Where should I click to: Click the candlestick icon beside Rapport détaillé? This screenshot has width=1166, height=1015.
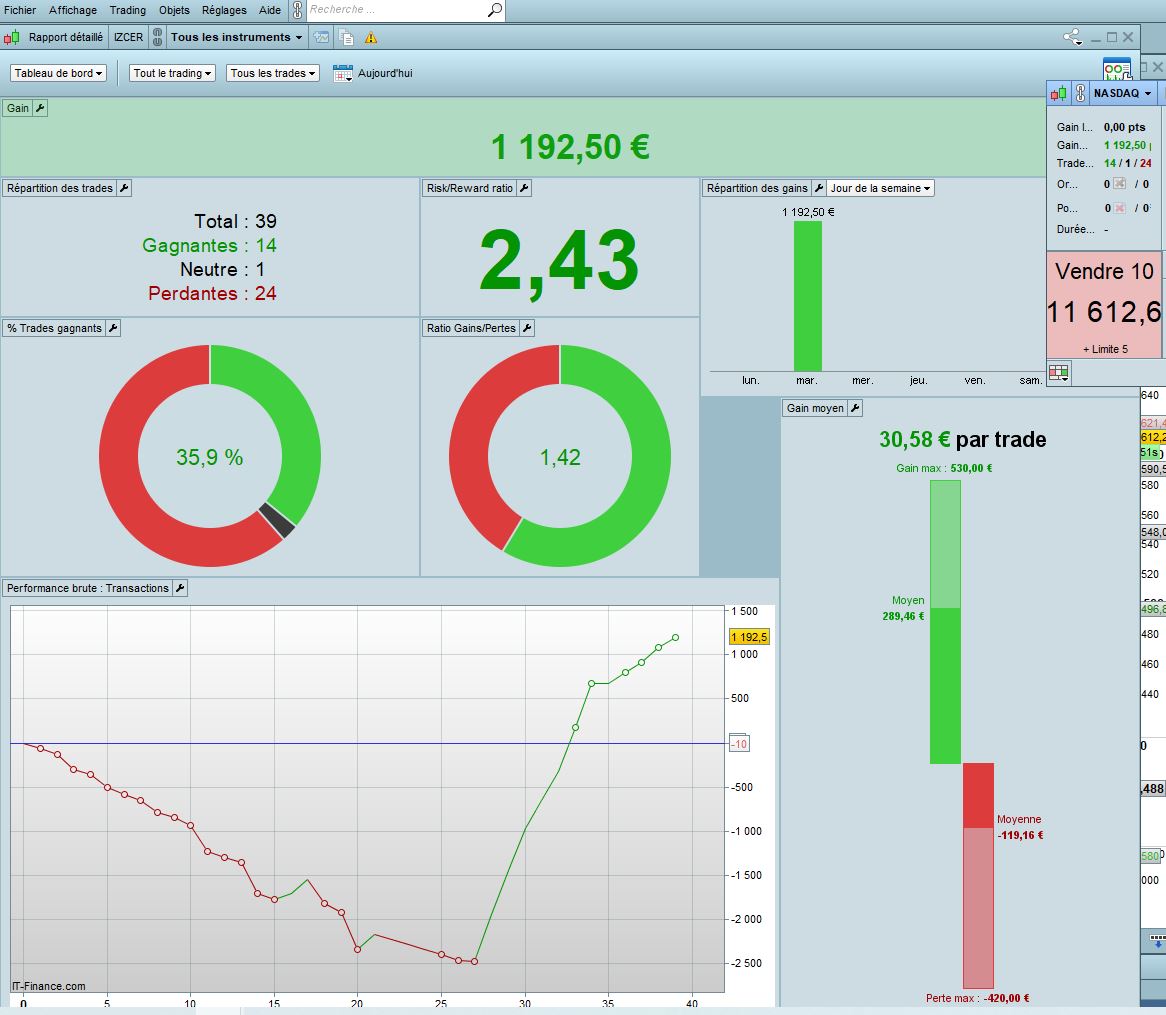pos(12,37)
